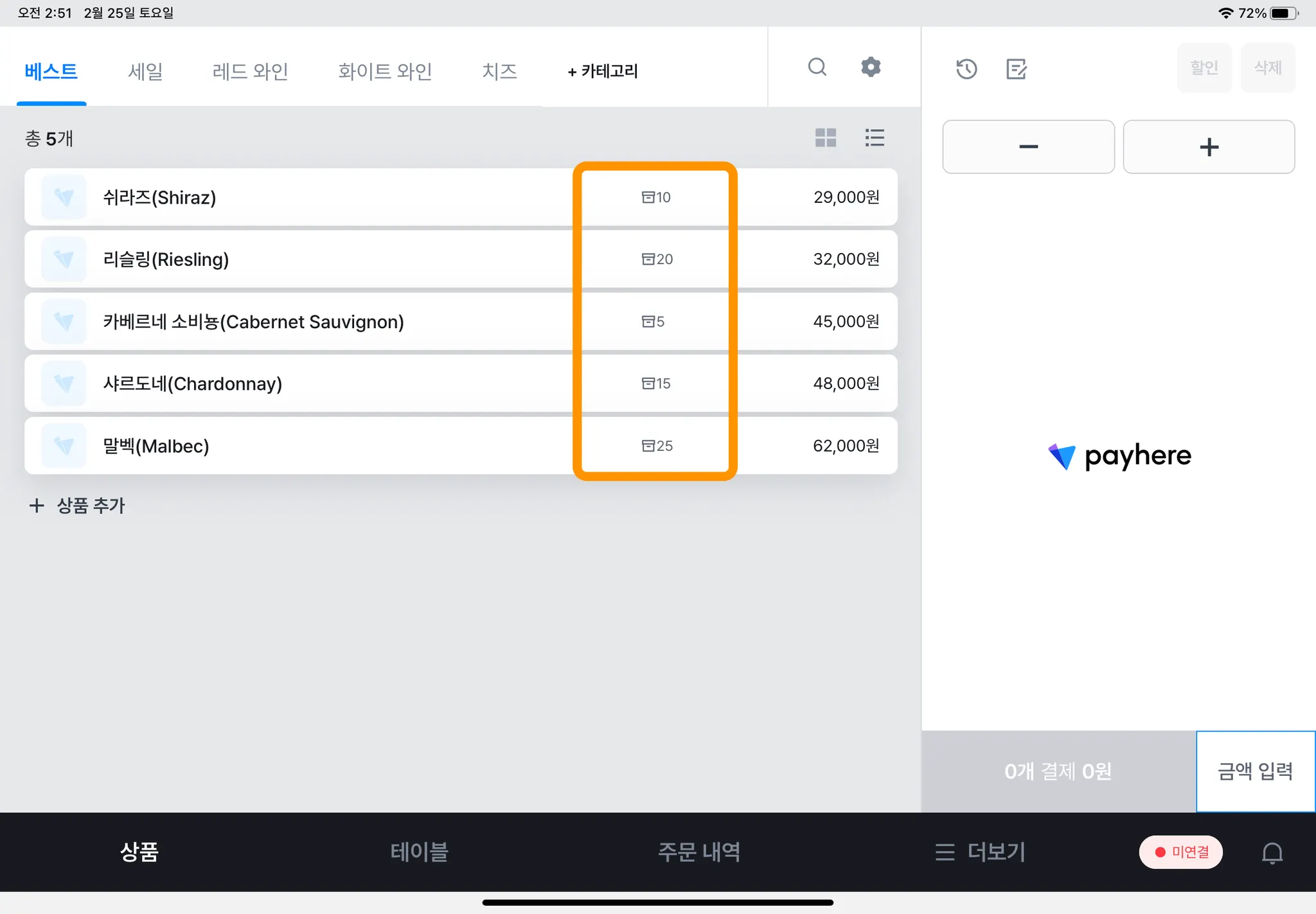Screen dimensions: 1316x914
Task: Click the 상품 추가 add product link
Action: pyautogui.click(x=78, y=505)
